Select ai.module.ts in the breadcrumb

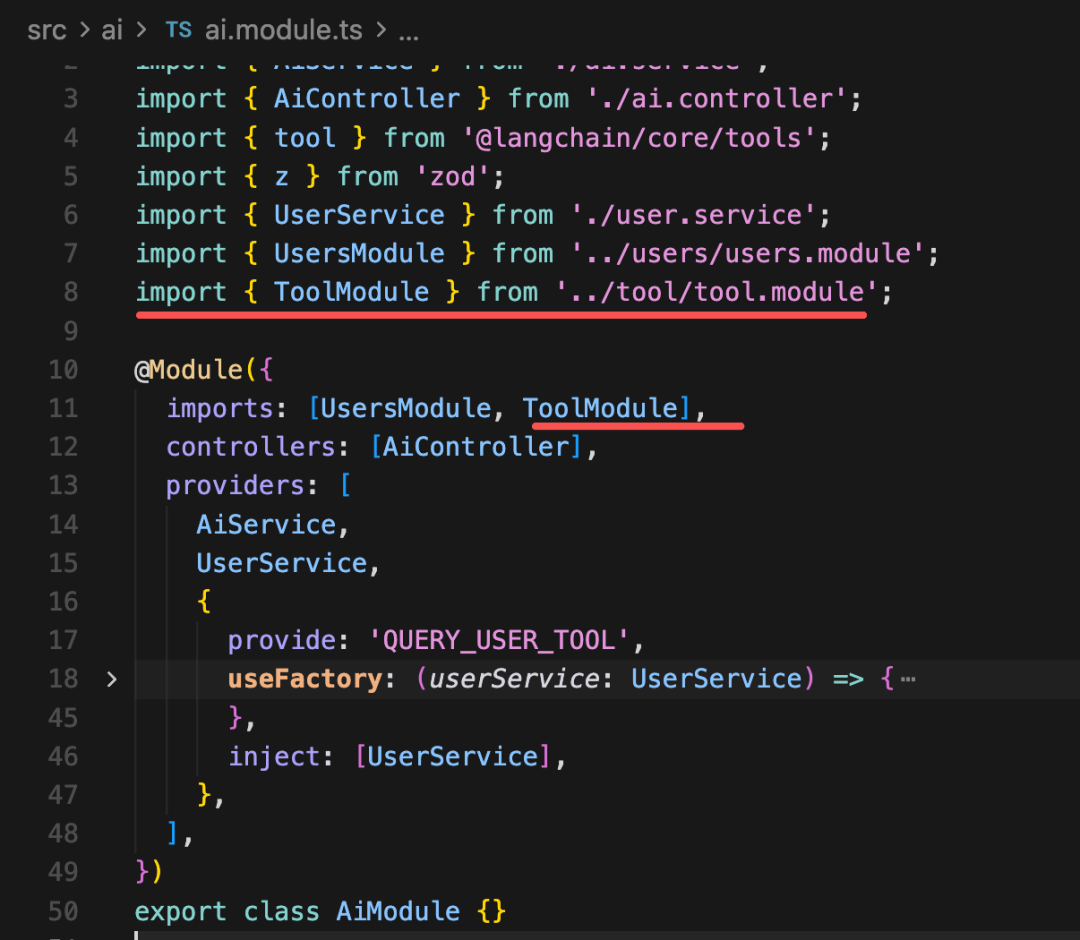pos(283,30)
